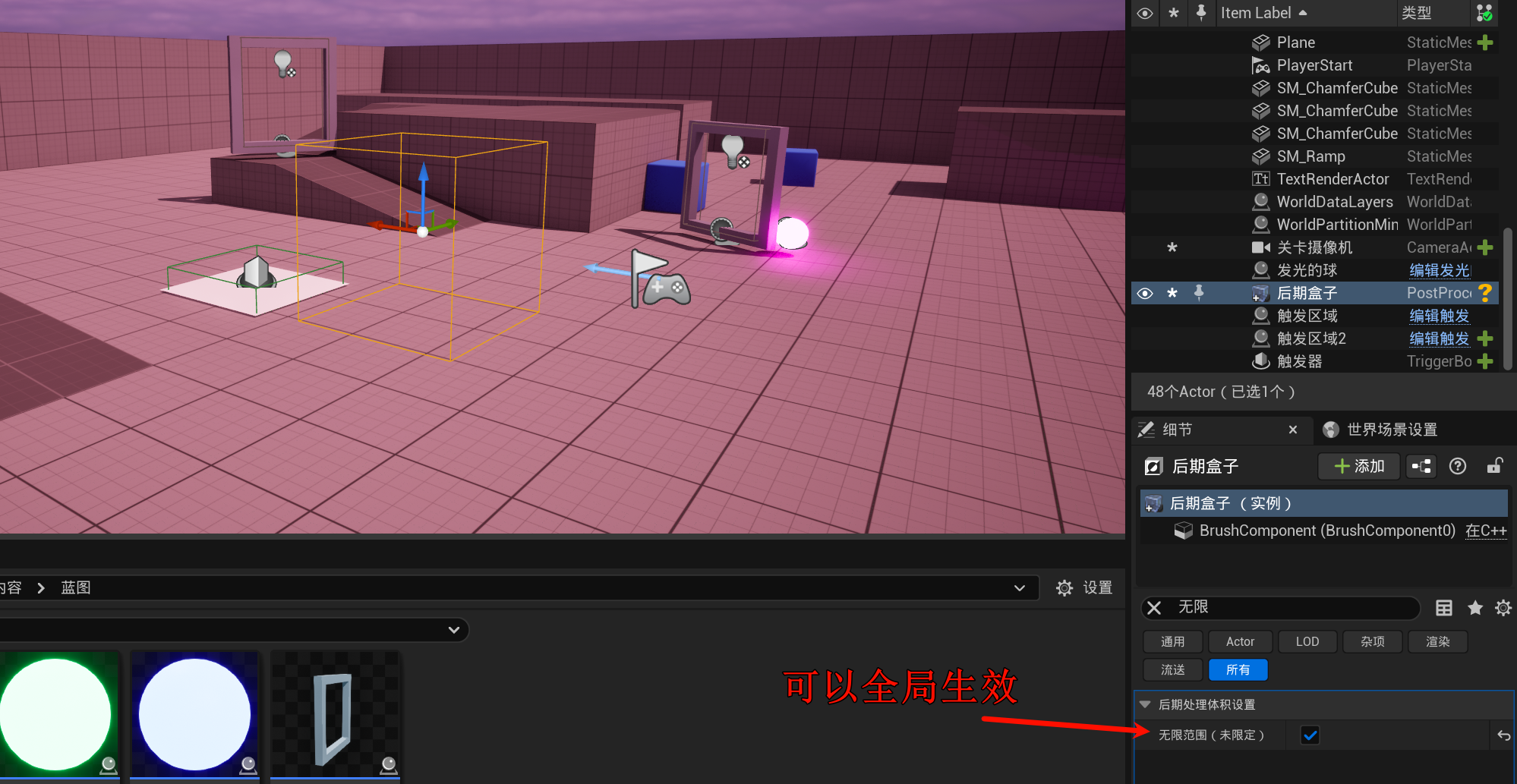Clear the 无限 search with X icon
The height and width of the screenshot is (784, 1517).
coord(1154,608)
